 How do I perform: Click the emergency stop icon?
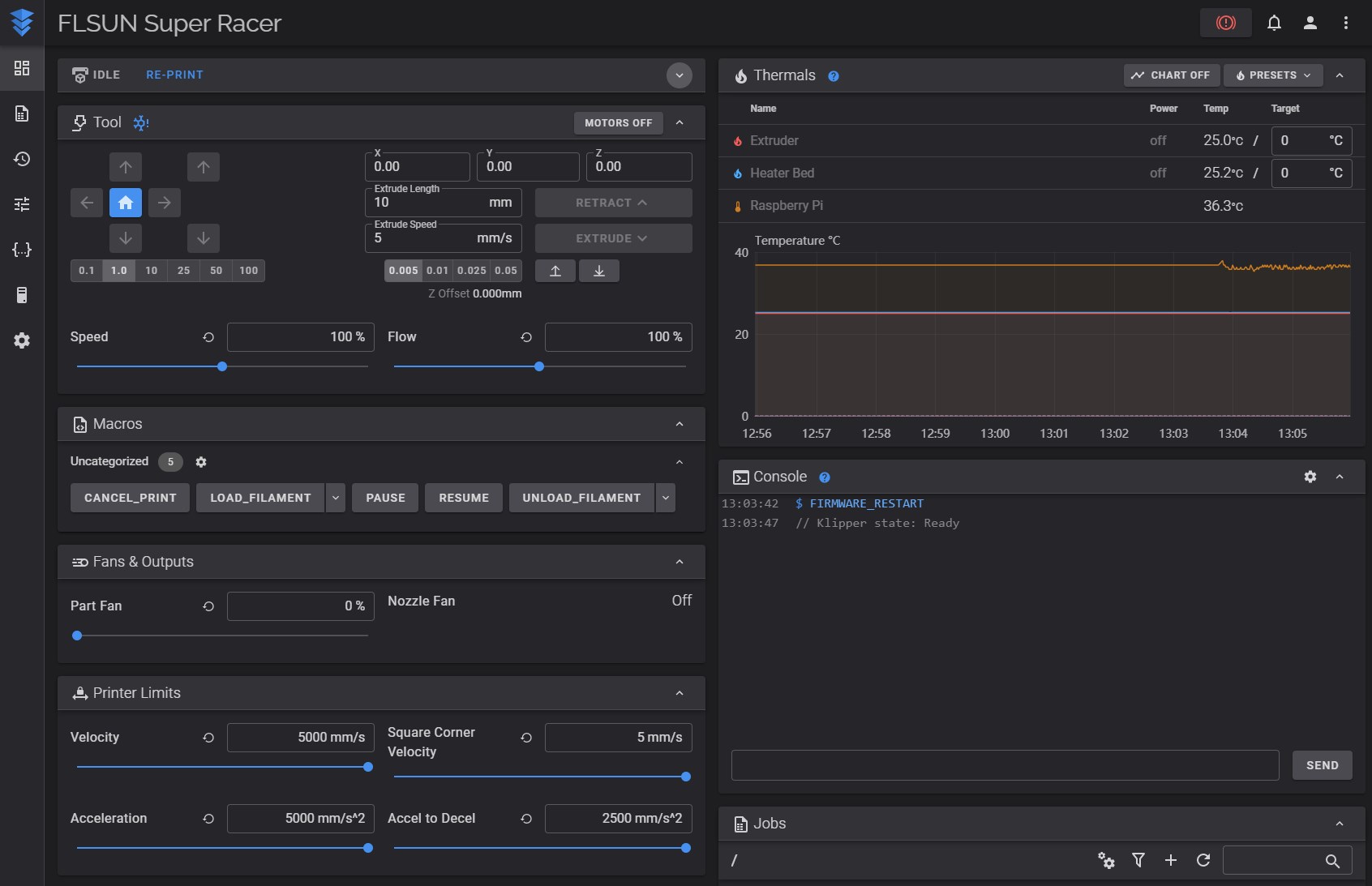[x=1225, y=23]
